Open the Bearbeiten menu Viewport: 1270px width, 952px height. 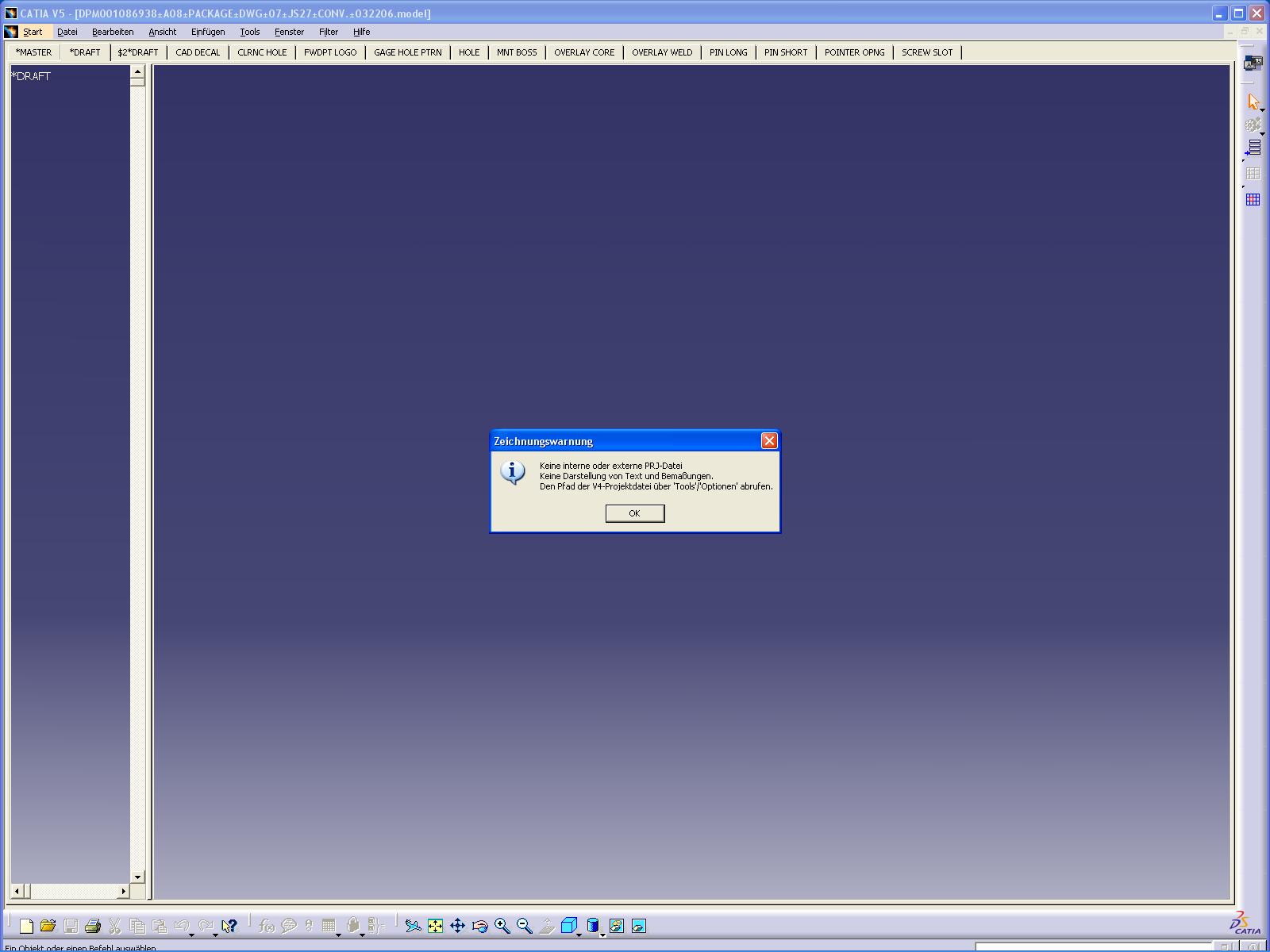click(x=113, y=32)
